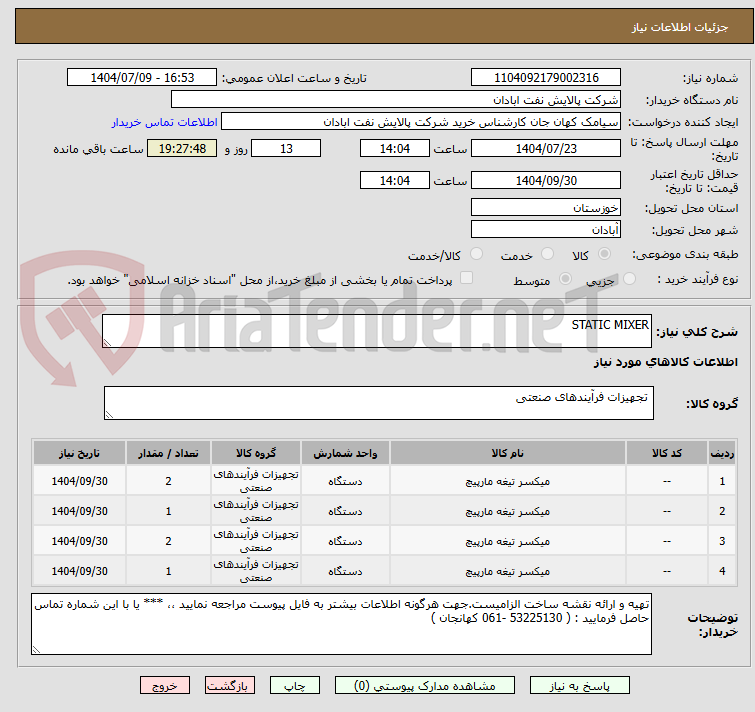
Task: Click the 'خروج' exit button
Action: pos(165,686)
